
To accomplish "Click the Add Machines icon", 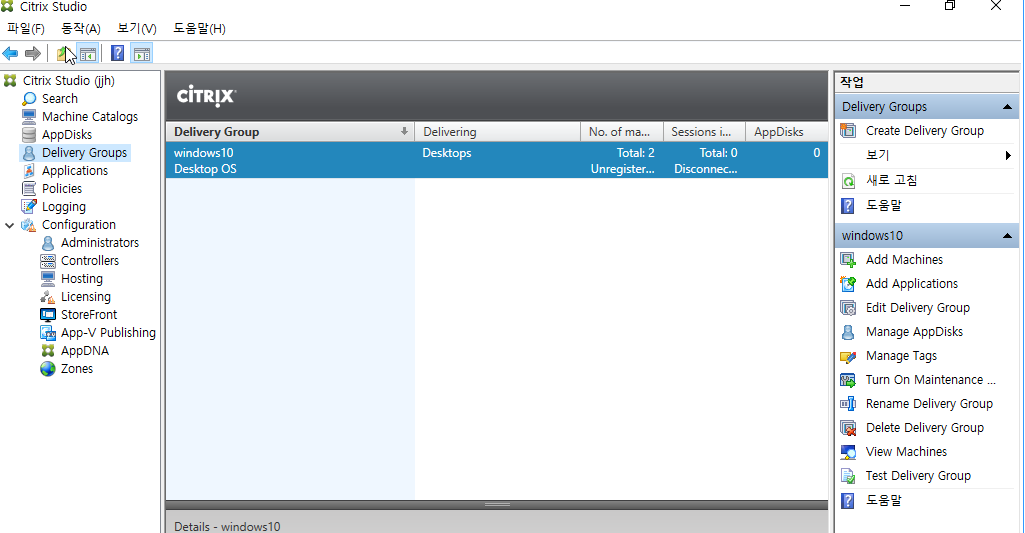I will (848, 260).
